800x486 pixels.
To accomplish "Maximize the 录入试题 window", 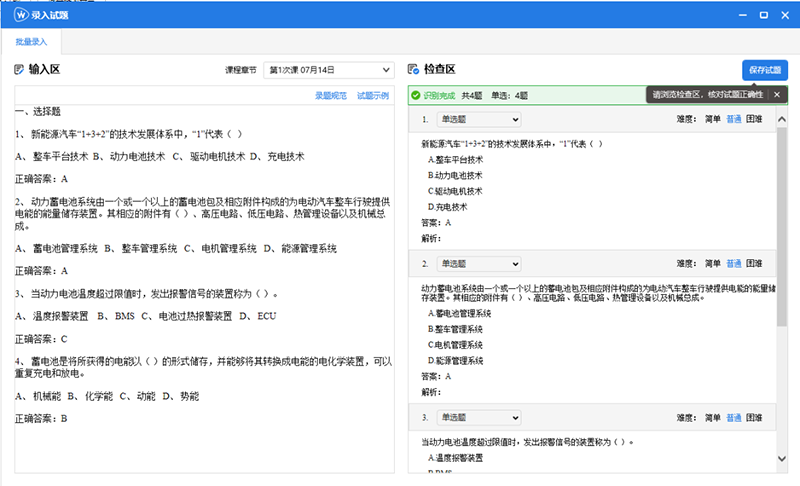I will [x=763, y=15].
